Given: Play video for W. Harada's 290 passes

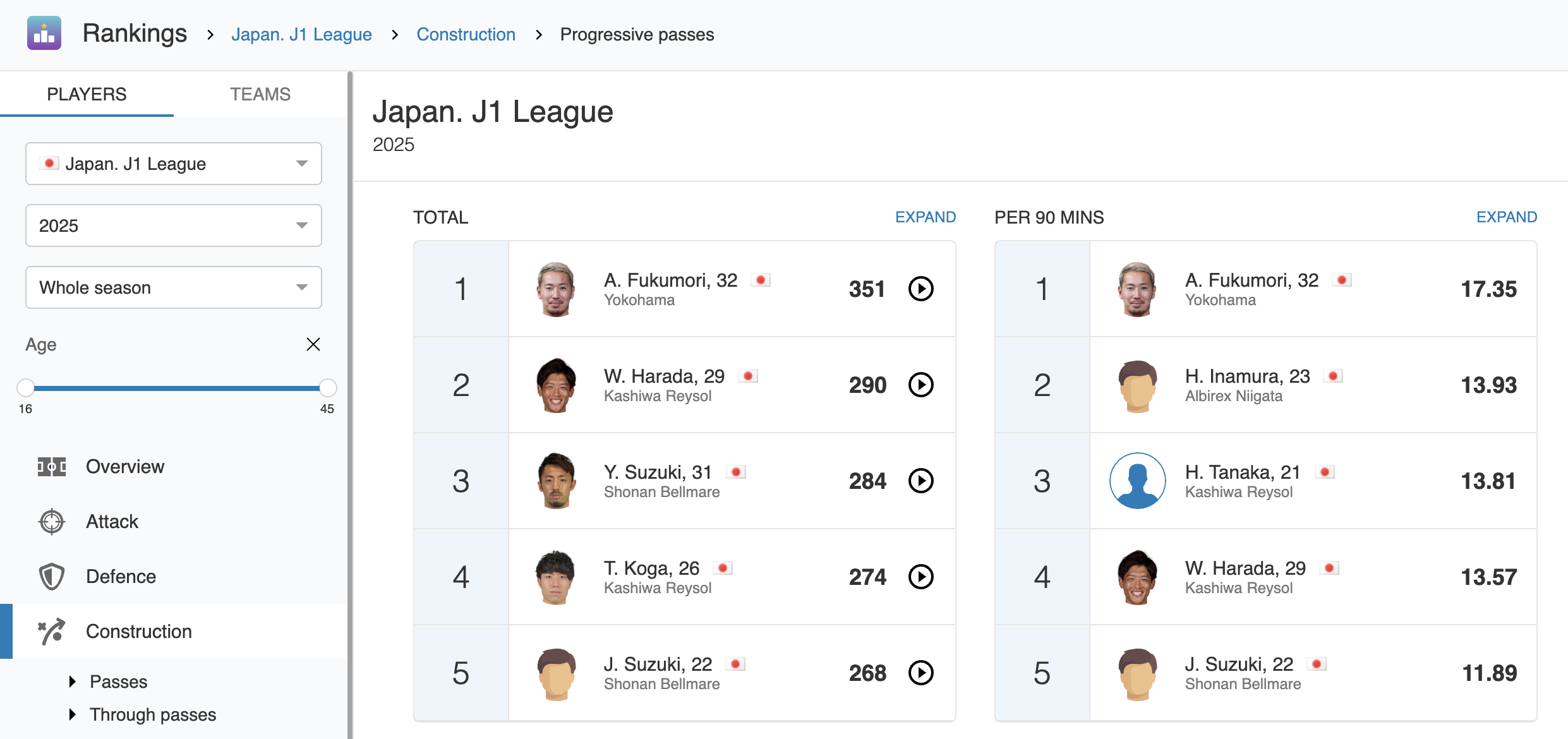Looking at the screenshot, I should pos(920,385).
